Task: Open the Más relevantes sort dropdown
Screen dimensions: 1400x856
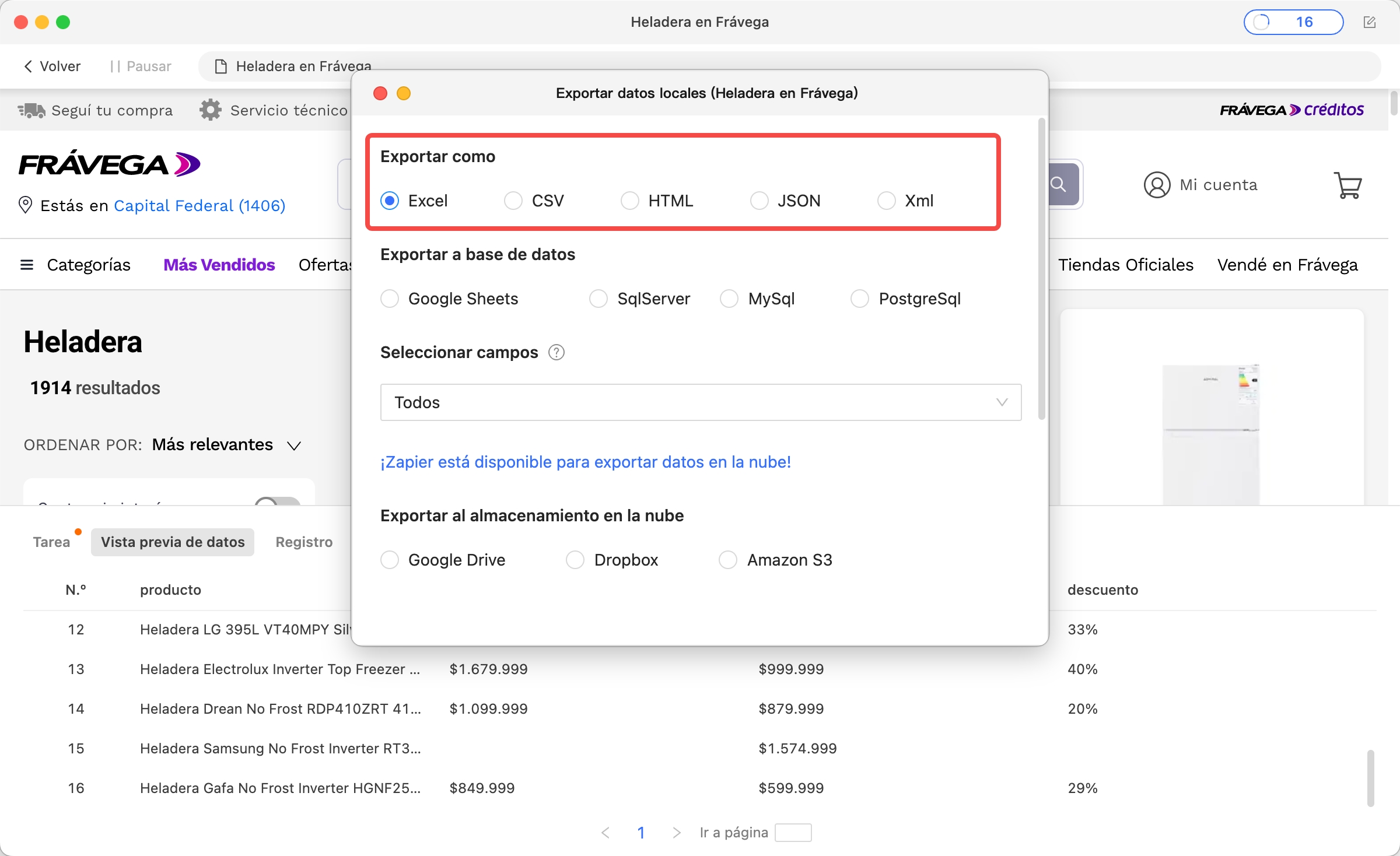Action: pos(227,445)
